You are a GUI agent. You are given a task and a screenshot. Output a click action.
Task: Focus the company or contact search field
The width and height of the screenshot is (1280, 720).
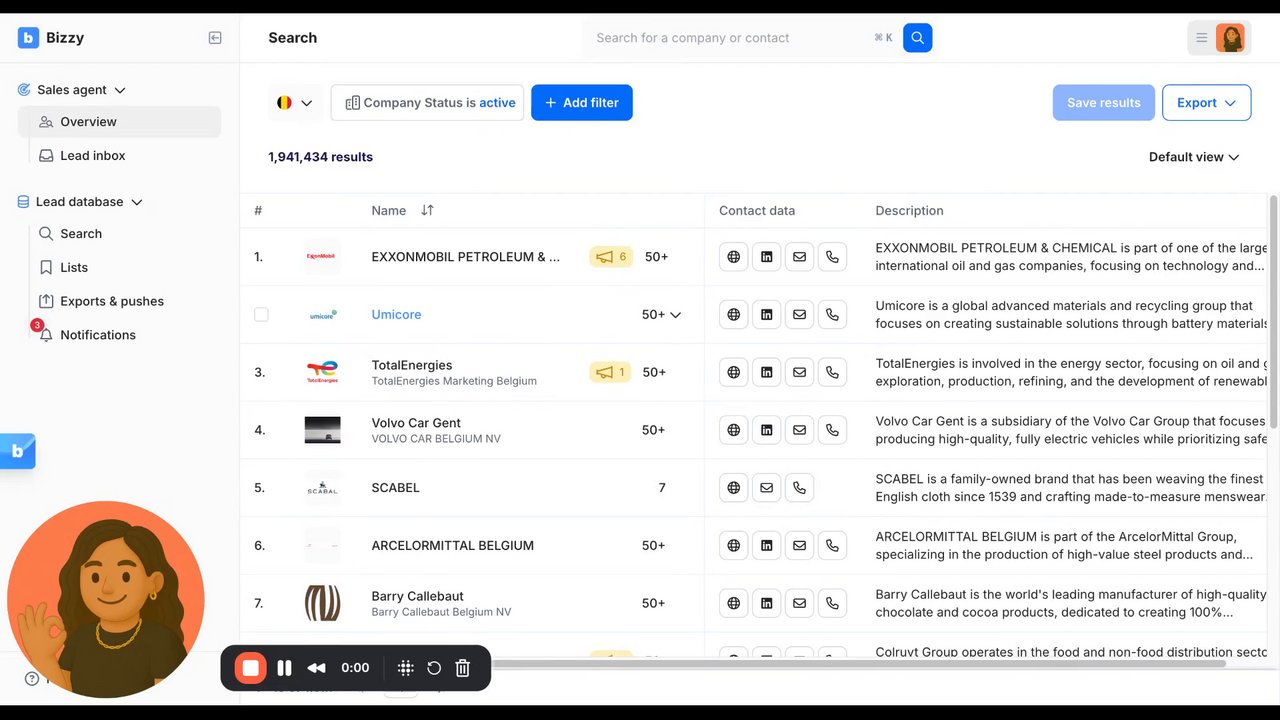(x=734, y=38)
